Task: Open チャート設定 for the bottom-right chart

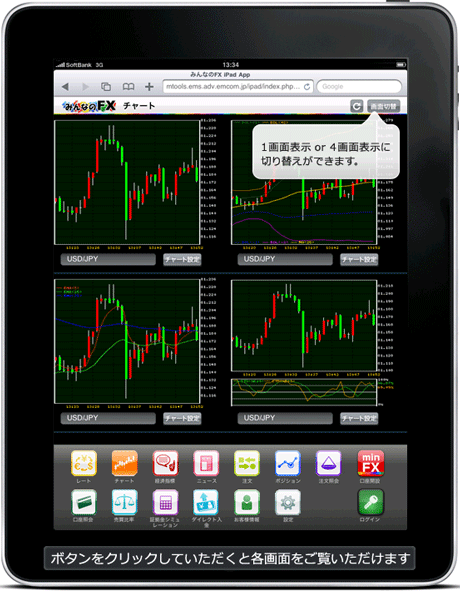Action: click(x=359, y=418)
